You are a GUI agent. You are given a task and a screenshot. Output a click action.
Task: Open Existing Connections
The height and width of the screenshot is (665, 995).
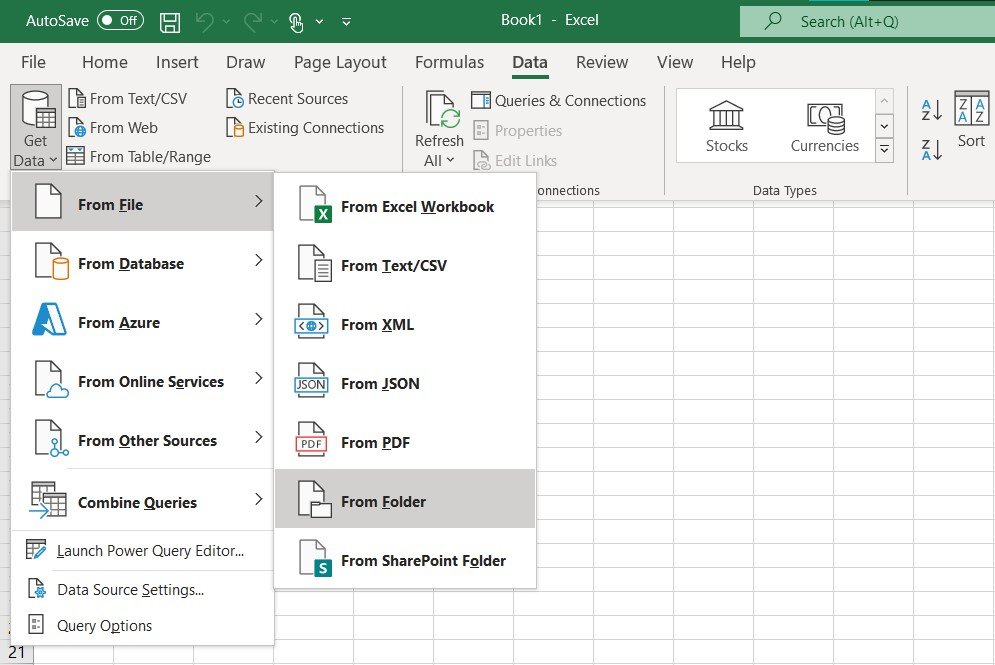tap(305, 128)
